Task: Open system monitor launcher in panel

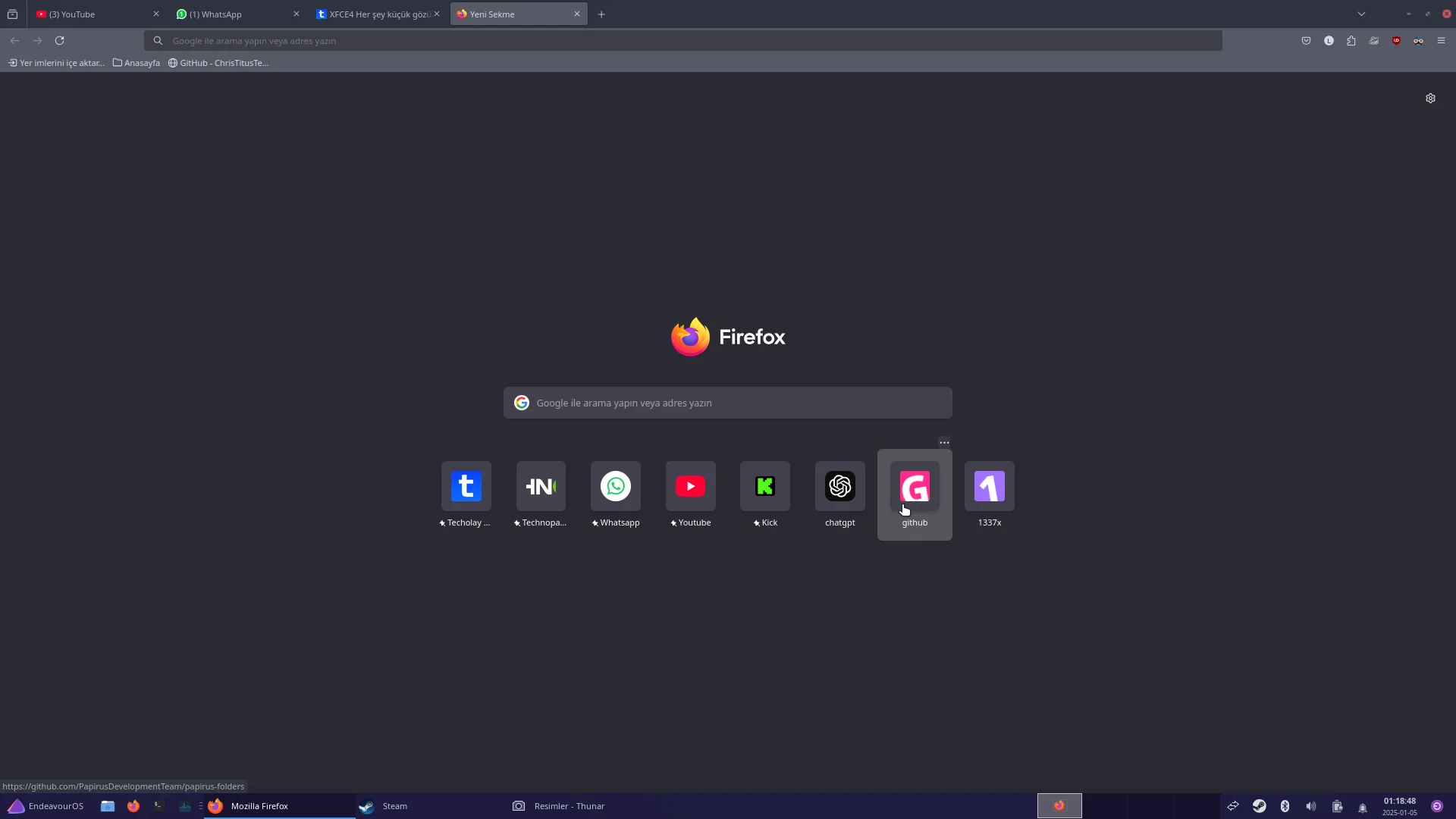Action: (185, 806)
